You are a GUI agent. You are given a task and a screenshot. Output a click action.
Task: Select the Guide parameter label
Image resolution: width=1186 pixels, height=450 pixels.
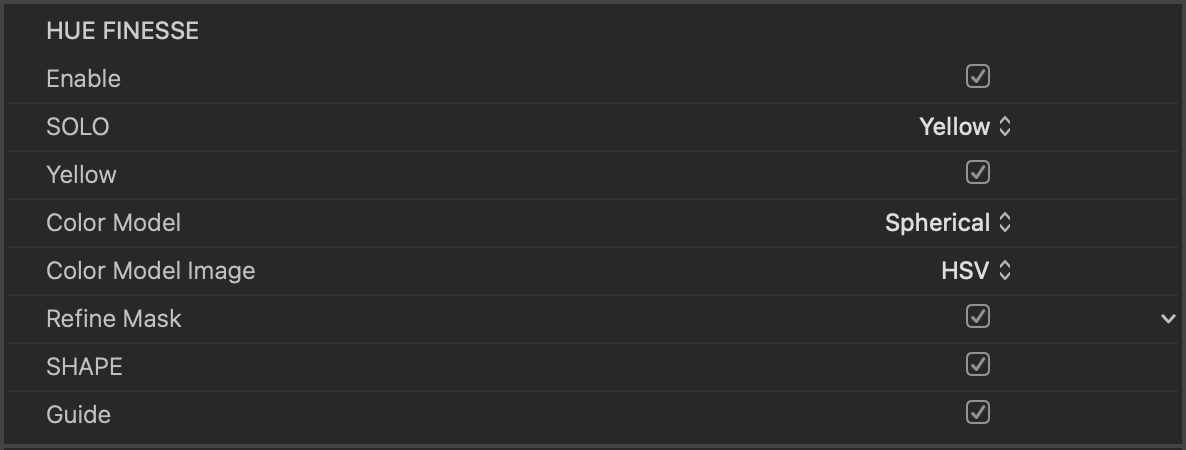coord(78,414)
